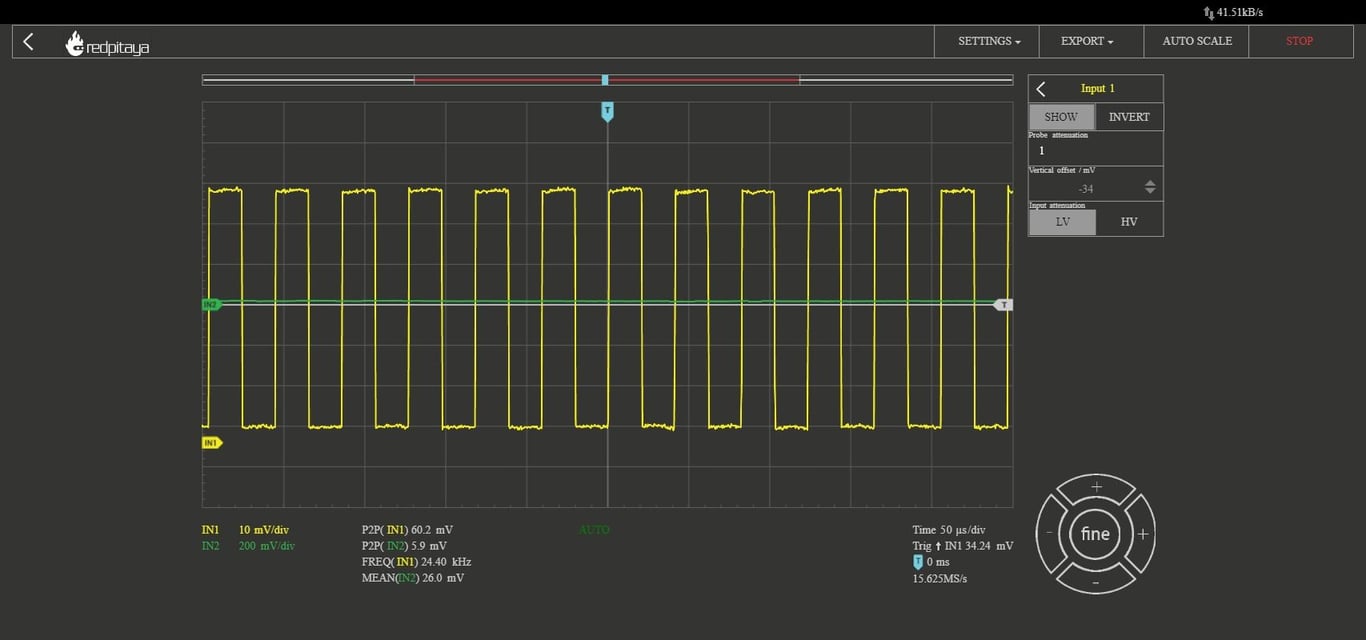
Task: Click the Input 1 panel title
Action: coord(1097,89)
